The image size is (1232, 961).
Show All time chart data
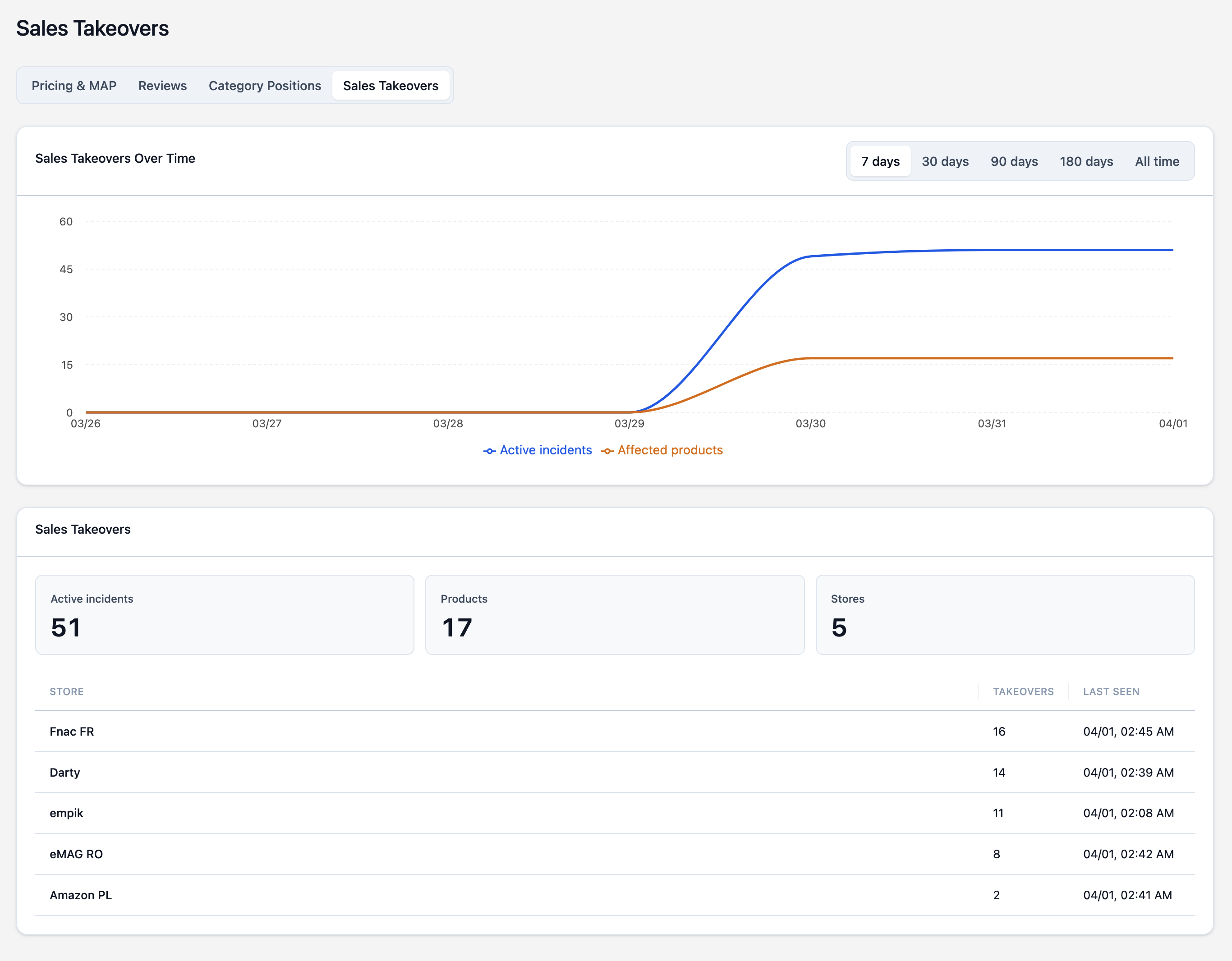[x=1156, y=161]
